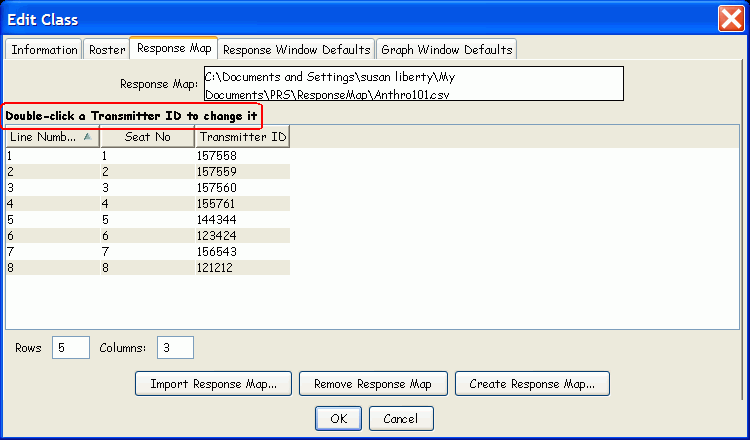Click Import Response Map button
Screen dimensions: 750x440
pyautogui.click(x=213, y=384)
